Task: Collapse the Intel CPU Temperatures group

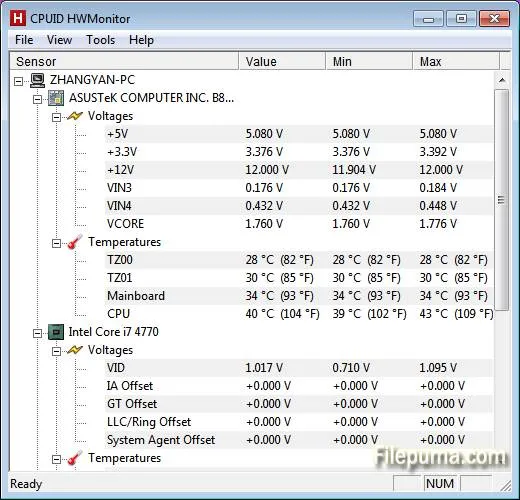Action: (x=56, y=459)
